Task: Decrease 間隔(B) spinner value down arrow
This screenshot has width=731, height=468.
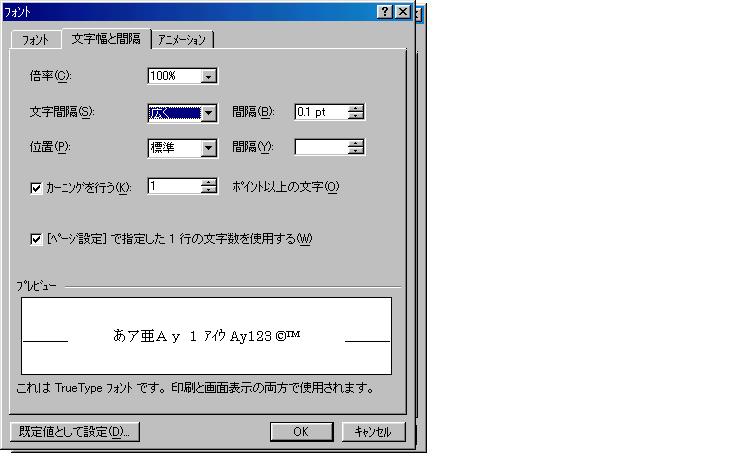Action: point(356,115)
